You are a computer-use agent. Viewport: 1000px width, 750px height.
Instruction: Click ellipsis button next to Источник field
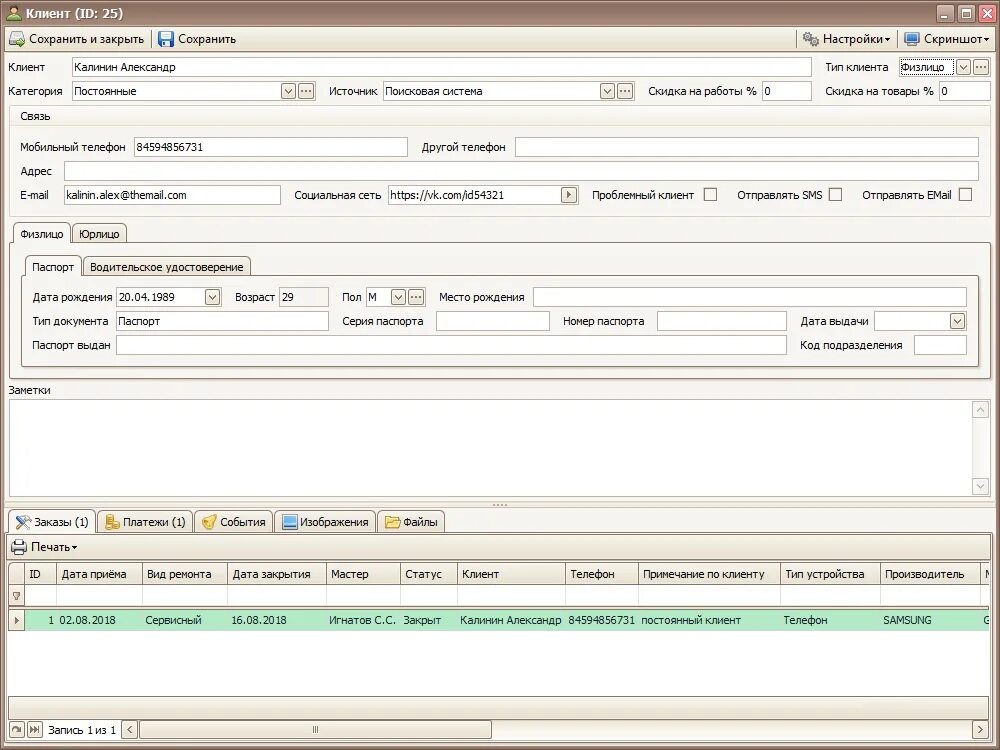pyautogui.click(x=625, y=91)
